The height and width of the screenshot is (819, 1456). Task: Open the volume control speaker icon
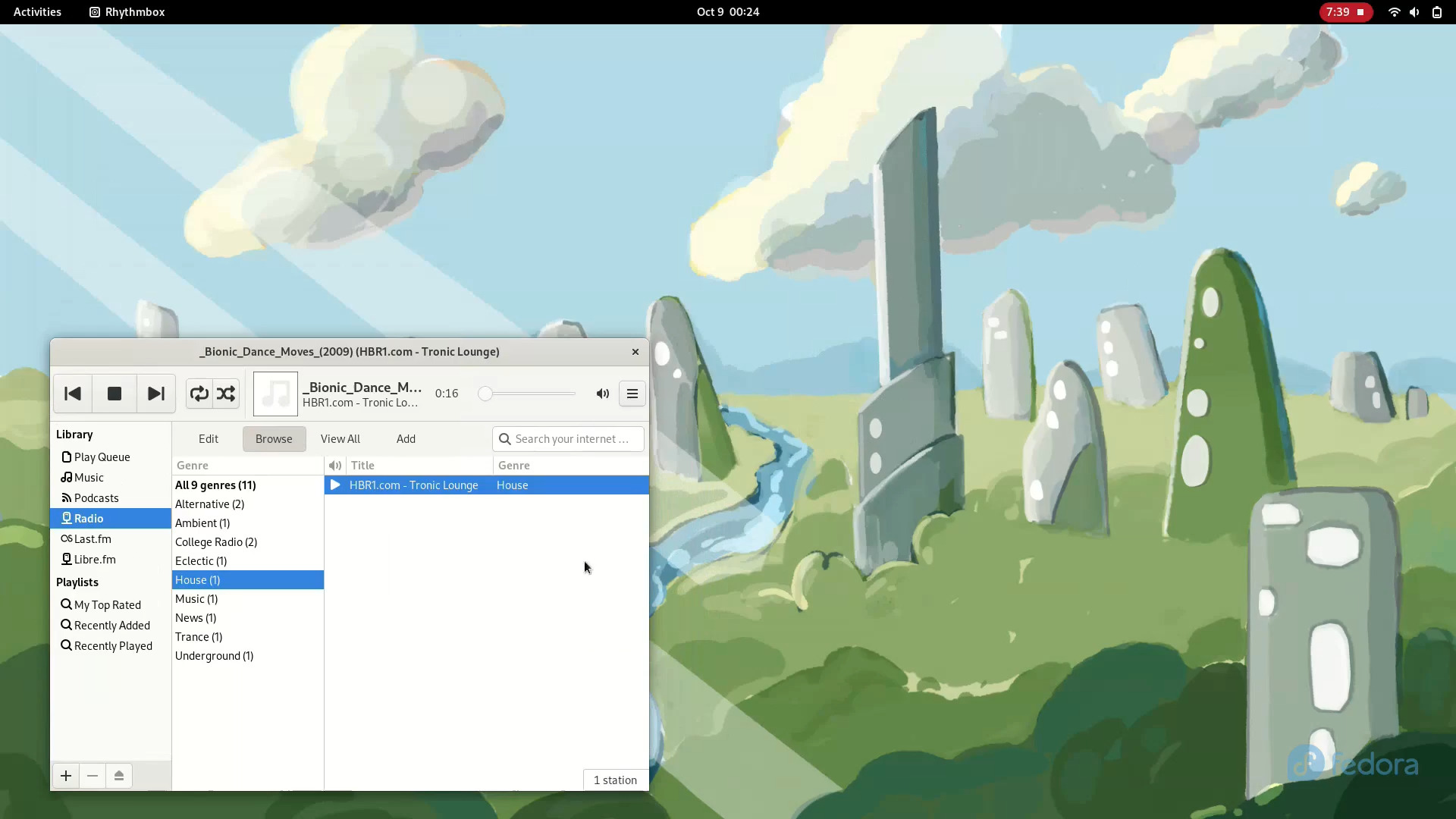click(602, 394)
